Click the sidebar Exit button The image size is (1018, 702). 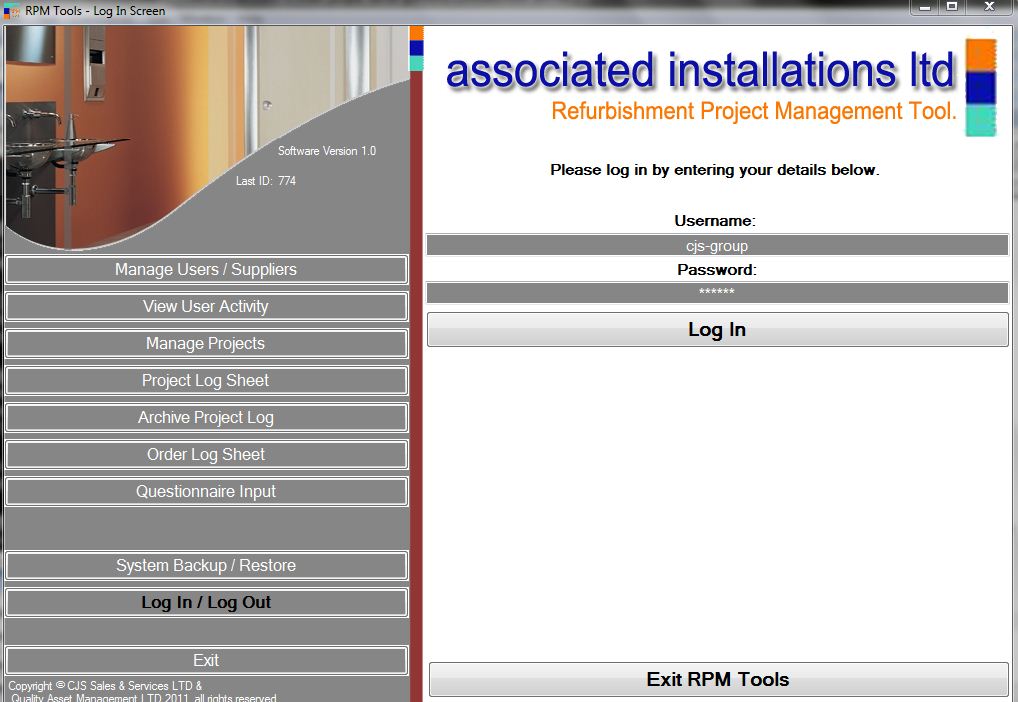tap(206, 661)
